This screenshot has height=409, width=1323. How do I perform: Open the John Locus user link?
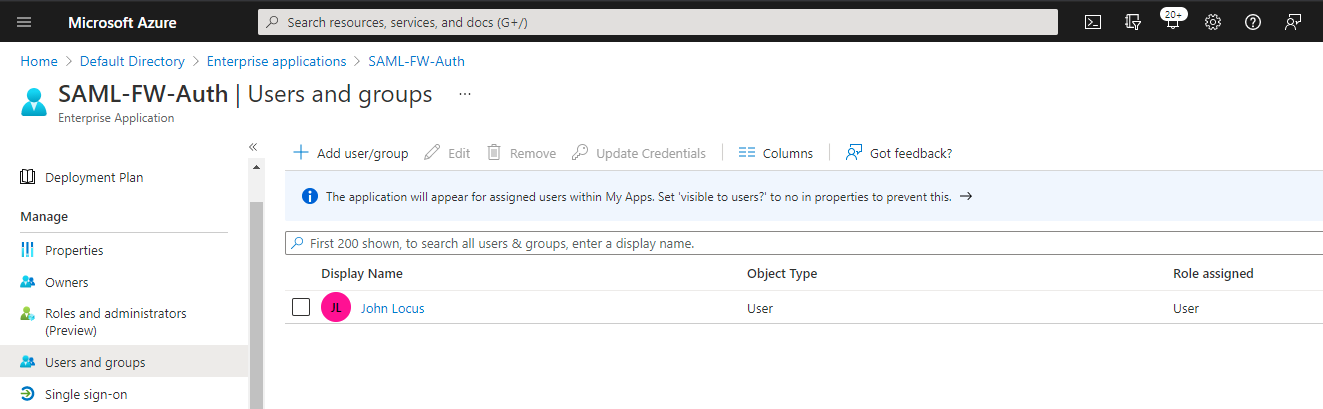[x=392, y=308]
